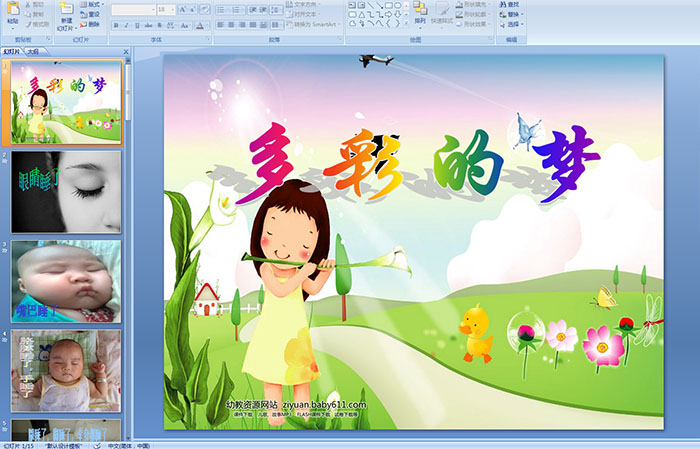Click the Find (查找) button

pyautogui.click(x=509, y=4)
